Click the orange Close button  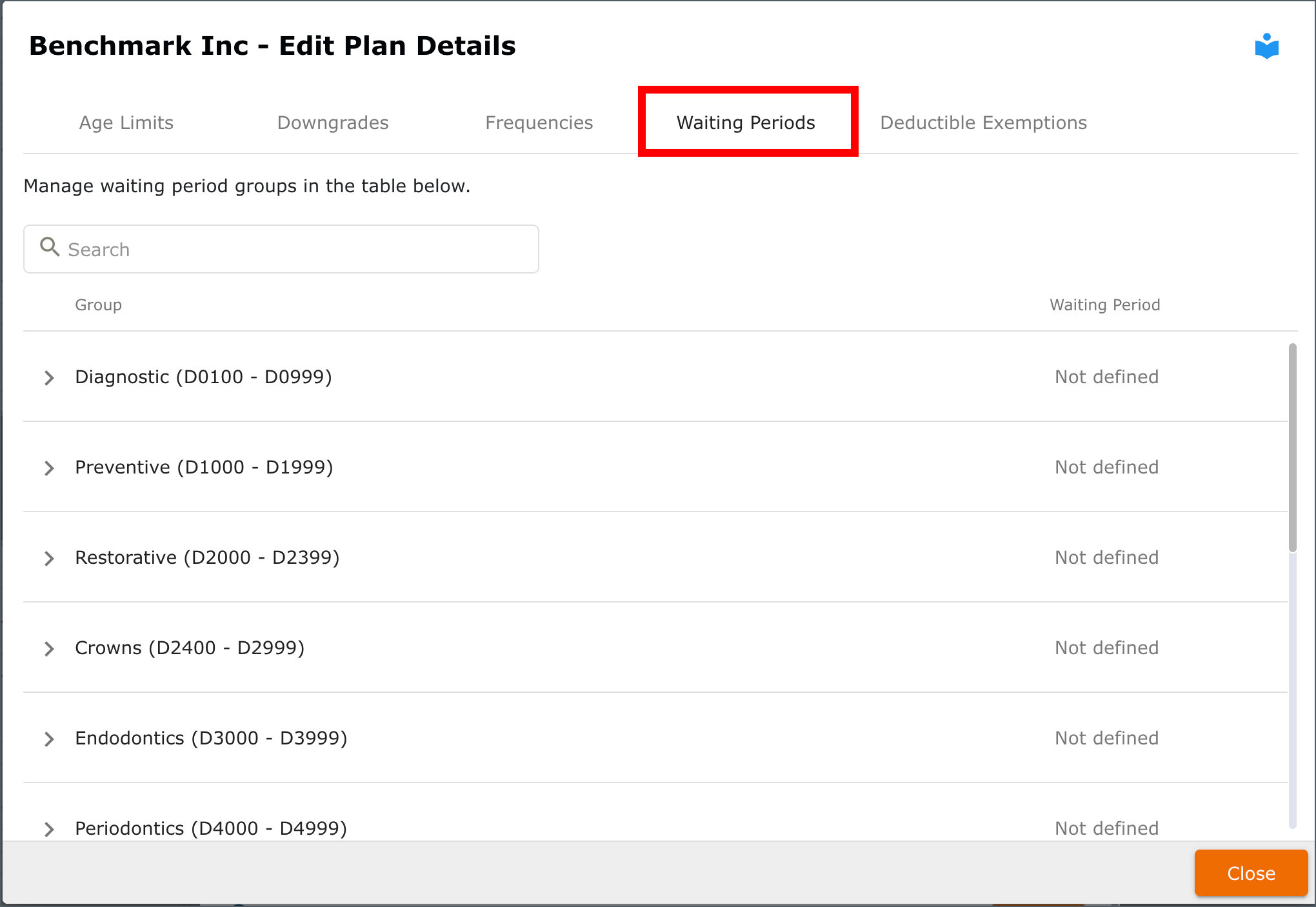[x=1251, y=873]
